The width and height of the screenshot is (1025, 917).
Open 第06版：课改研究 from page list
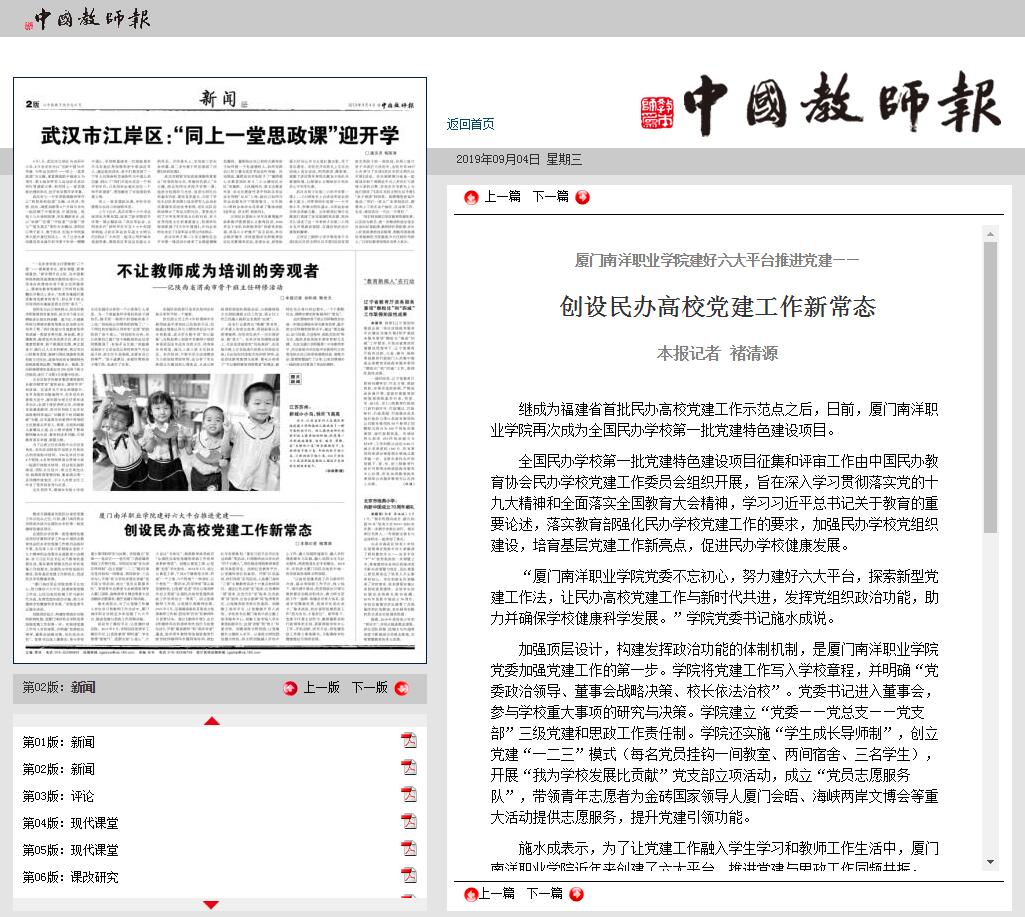click(71, 877)
